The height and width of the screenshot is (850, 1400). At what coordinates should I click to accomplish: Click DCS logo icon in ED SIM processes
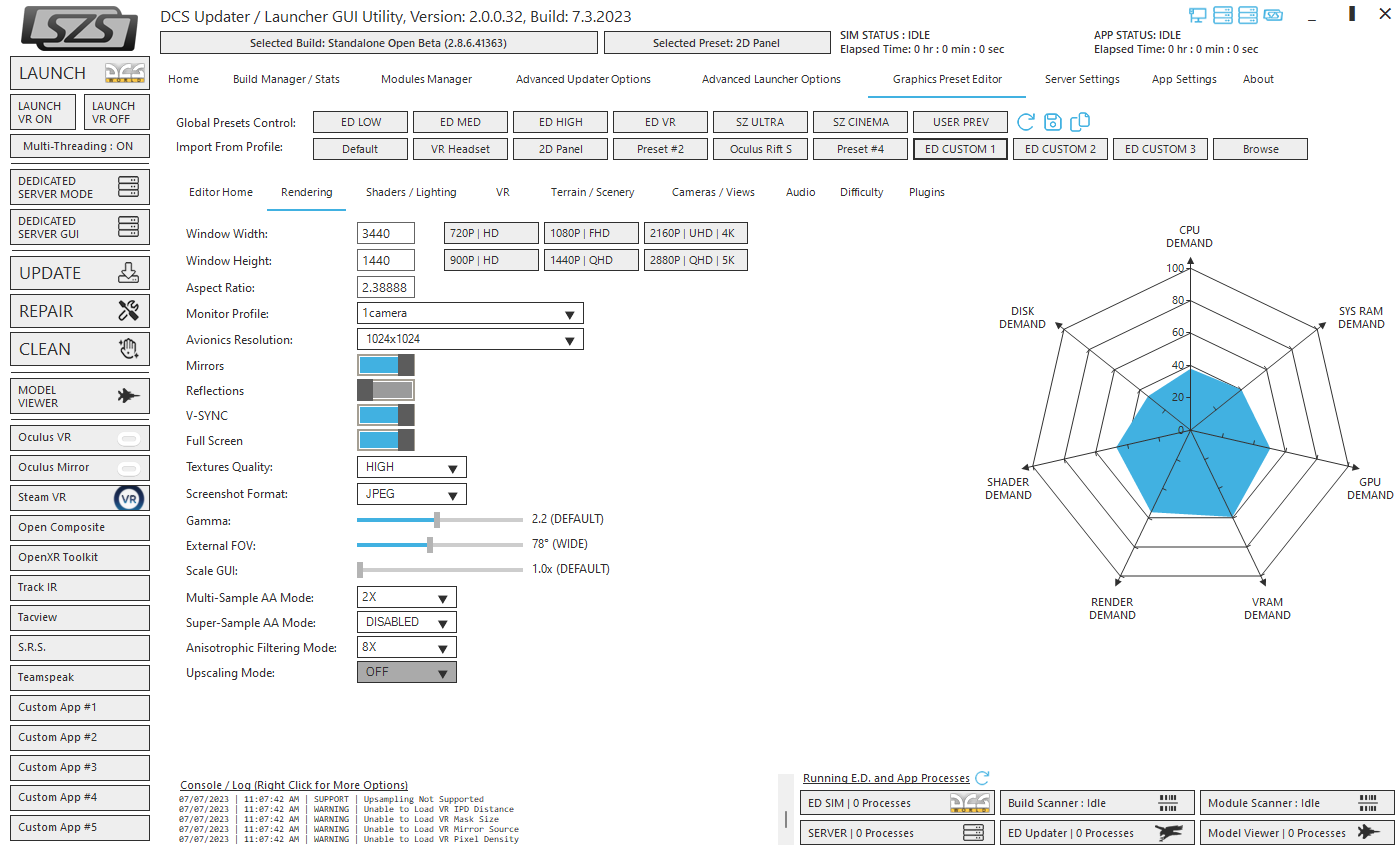[x=969, y=803]
